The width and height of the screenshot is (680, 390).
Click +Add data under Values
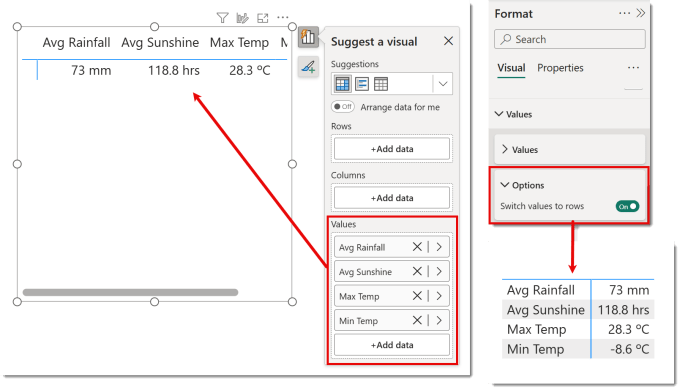click(x=392, y=345)
